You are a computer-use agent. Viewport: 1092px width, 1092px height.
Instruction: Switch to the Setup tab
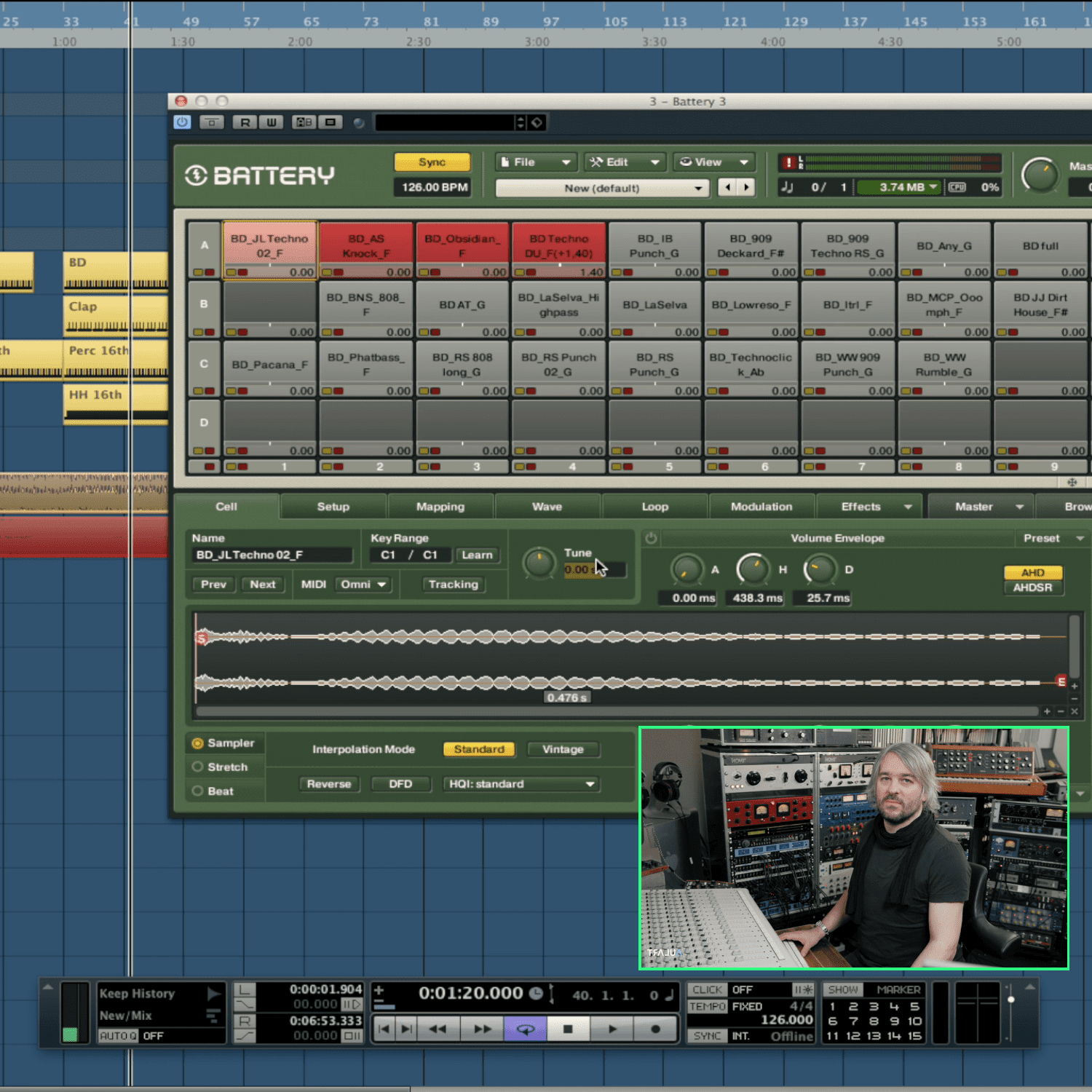click(333, 507)
